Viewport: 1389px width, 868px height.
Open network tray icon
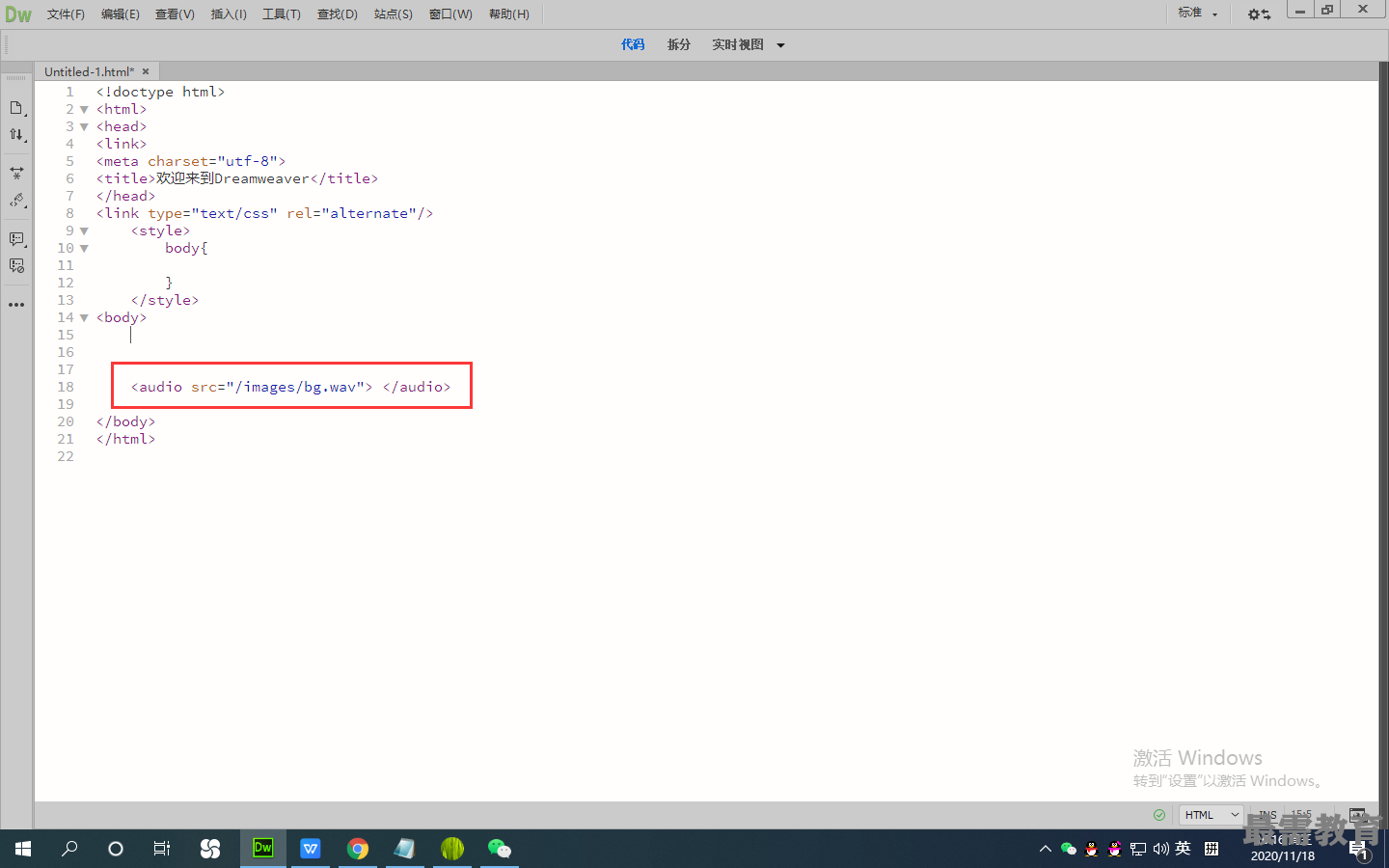tap(1138, 849)
